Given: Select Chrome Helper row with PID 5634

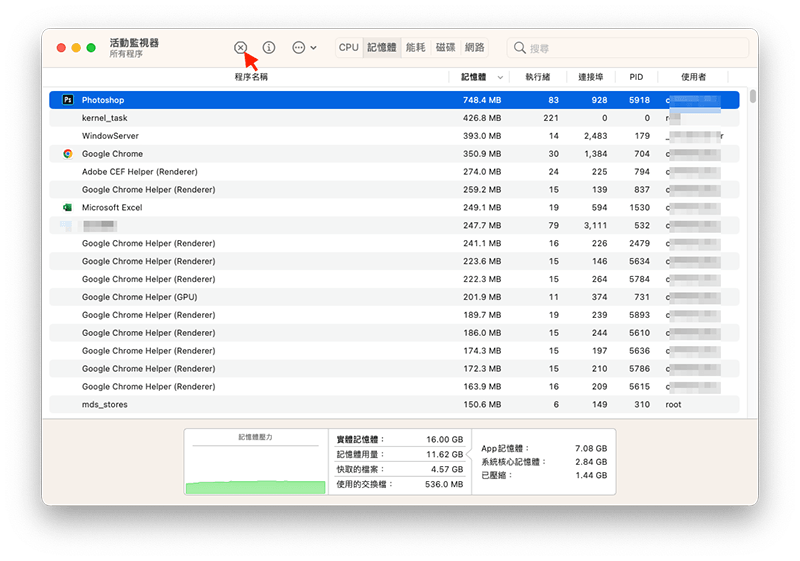Looking at the screenshot, I should (x=394, y=261).
